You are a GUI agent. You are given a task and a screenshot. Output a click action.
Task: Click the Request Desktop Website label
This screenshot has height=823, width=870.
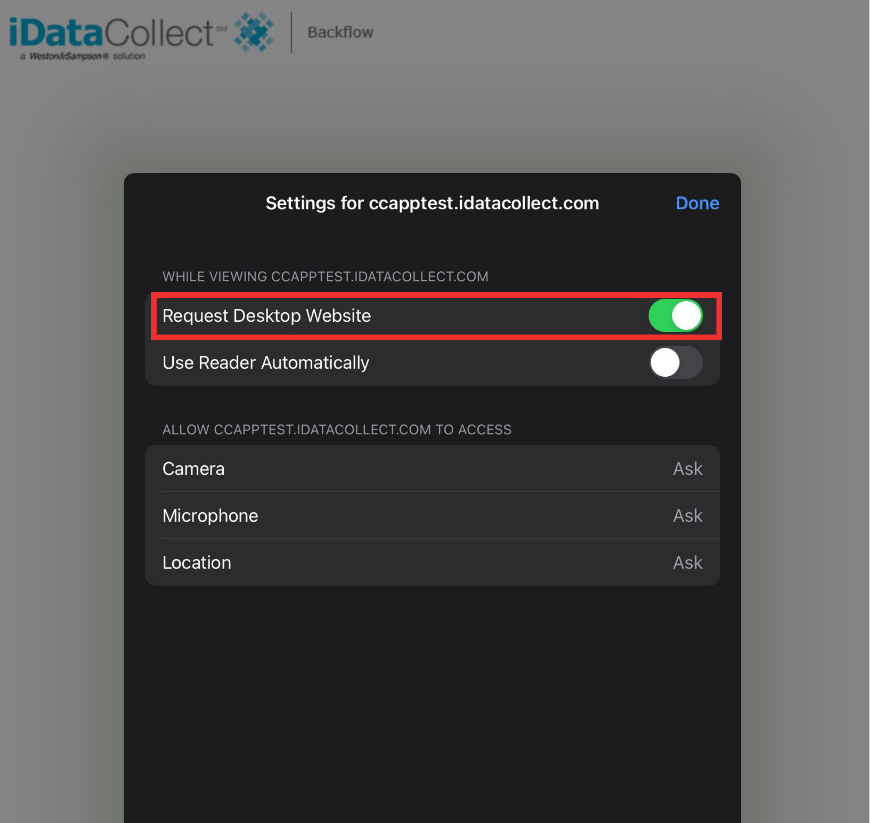[266, 316]
